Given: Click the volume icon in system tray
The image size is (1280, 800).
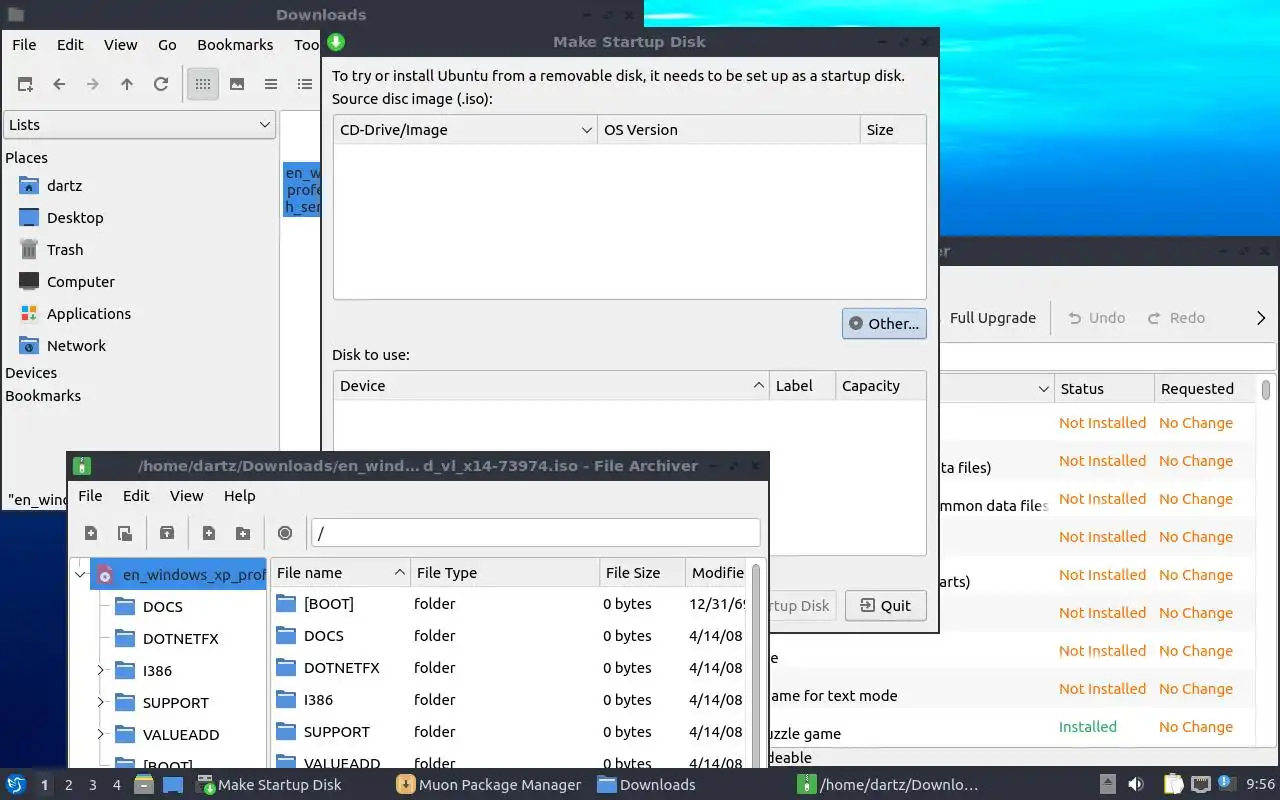Looking at the screenshot, I should point(1136,785).
